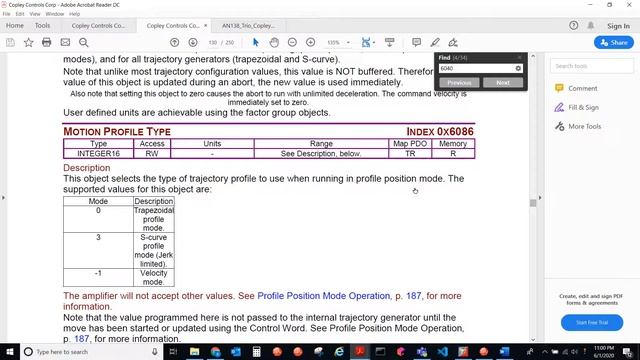Open the Sign document pen icon
Viewport: 640px width, 360px height.
[453, 42]
